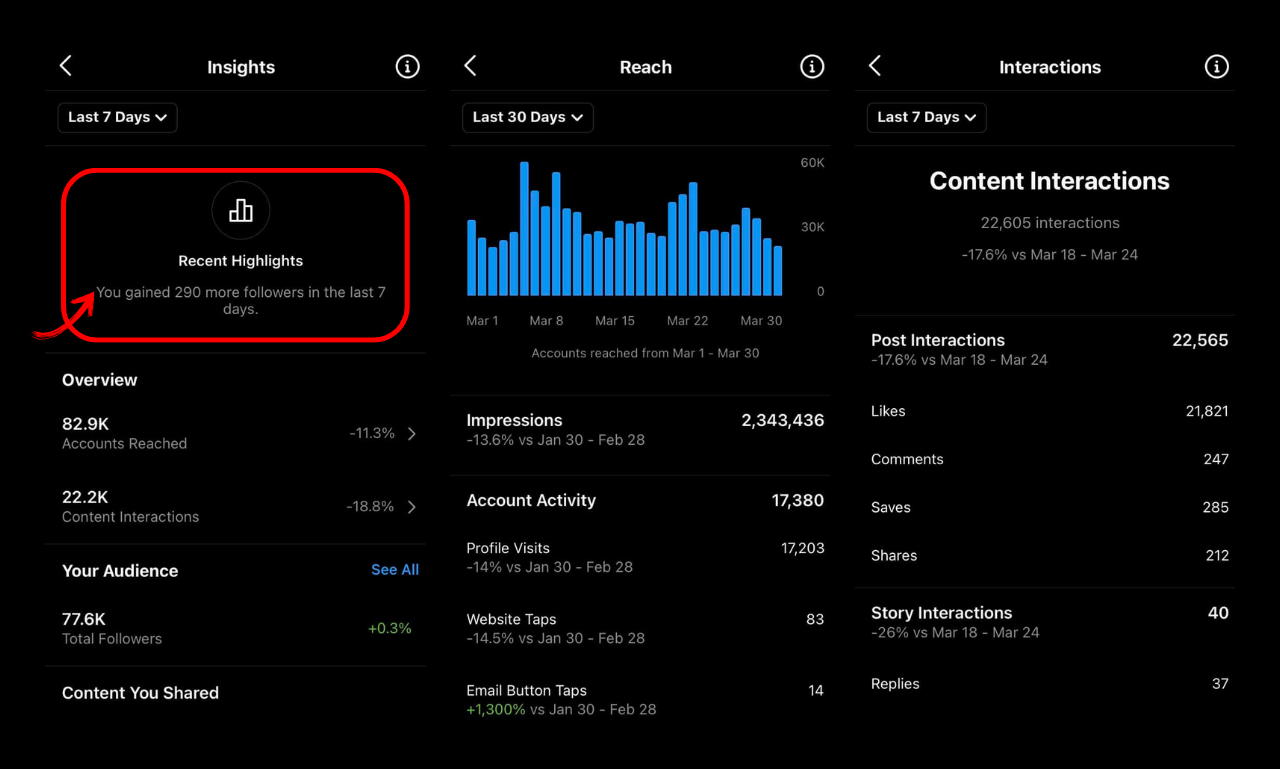Screen dimensions: 1280x769
Task: Open info icon on Reach header
Action: (x=812, y=67)
